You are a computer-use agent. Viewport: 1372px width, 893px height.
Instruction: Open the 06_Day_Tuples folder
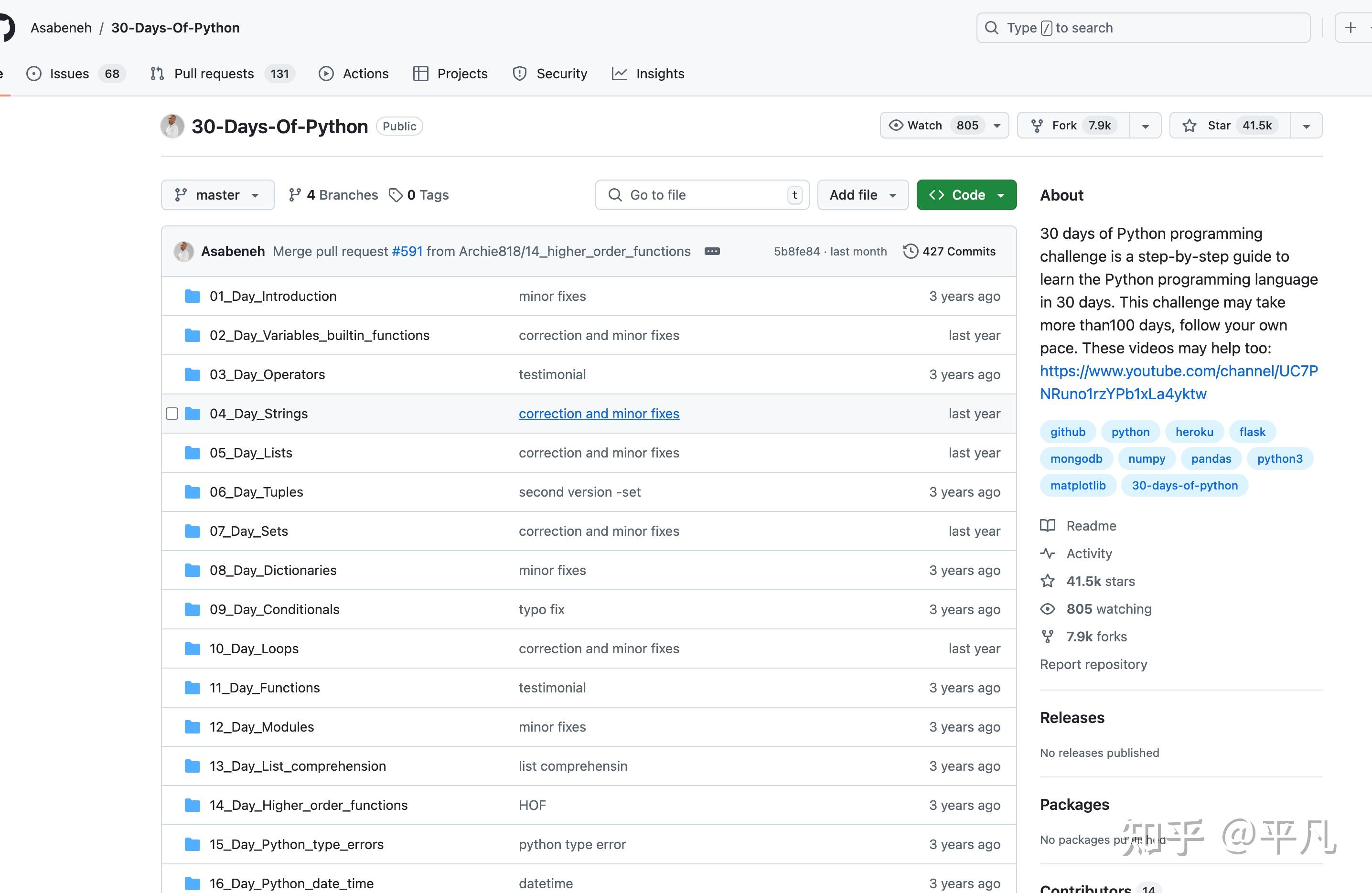tap(256, 492)
